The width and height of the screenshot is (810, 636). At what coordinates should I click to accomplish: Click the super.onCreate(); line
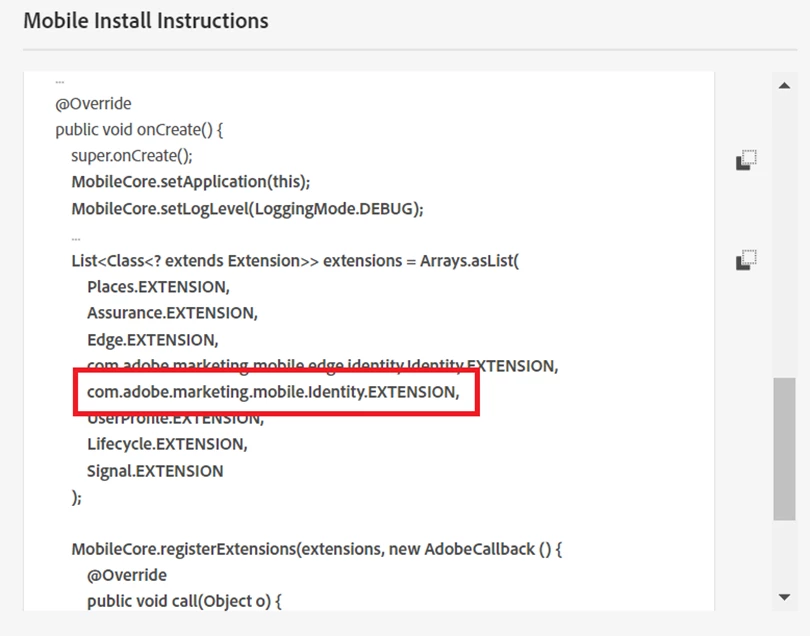(x=132, y=156)
